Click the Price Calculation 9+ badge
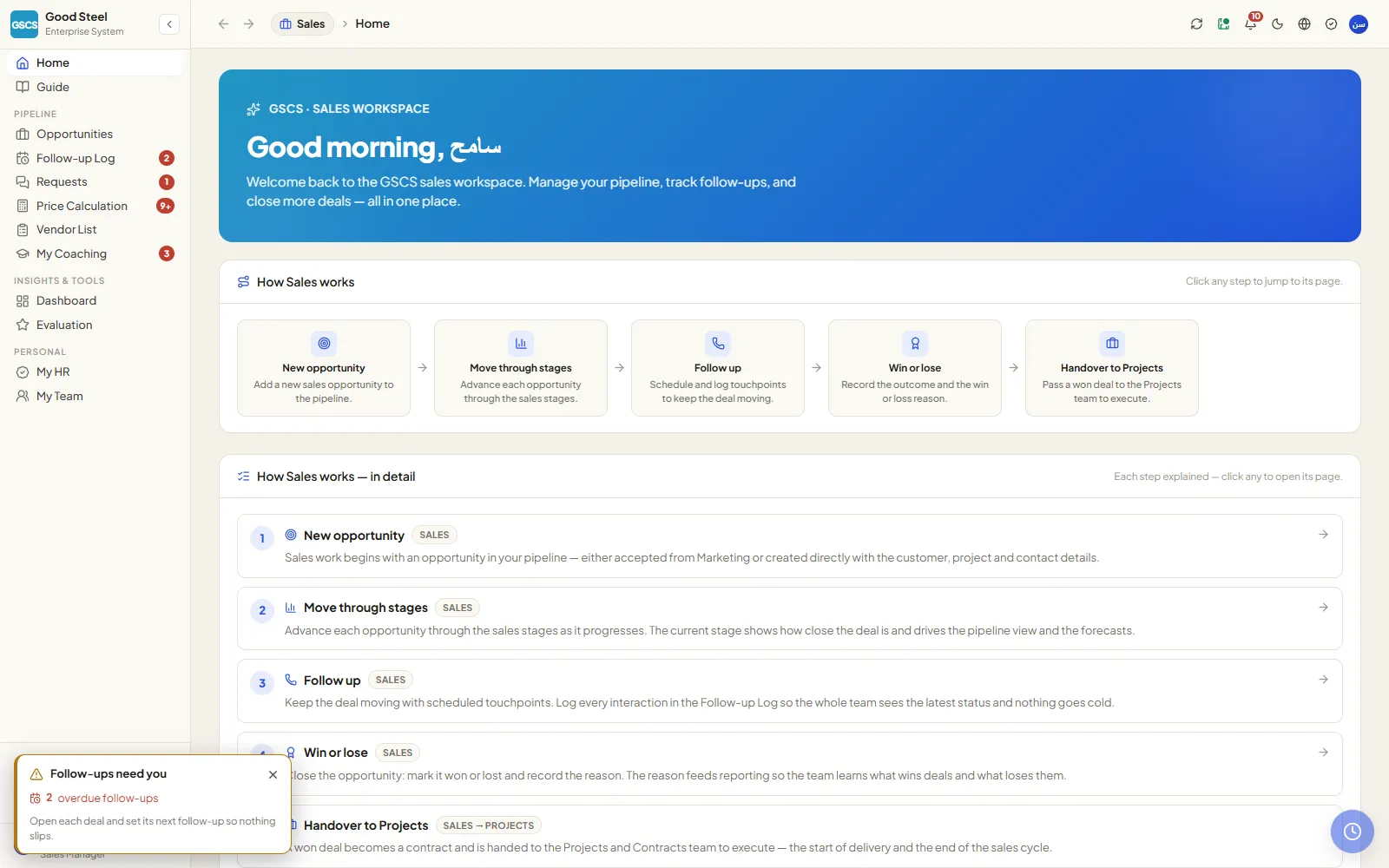 pos(165,206)
